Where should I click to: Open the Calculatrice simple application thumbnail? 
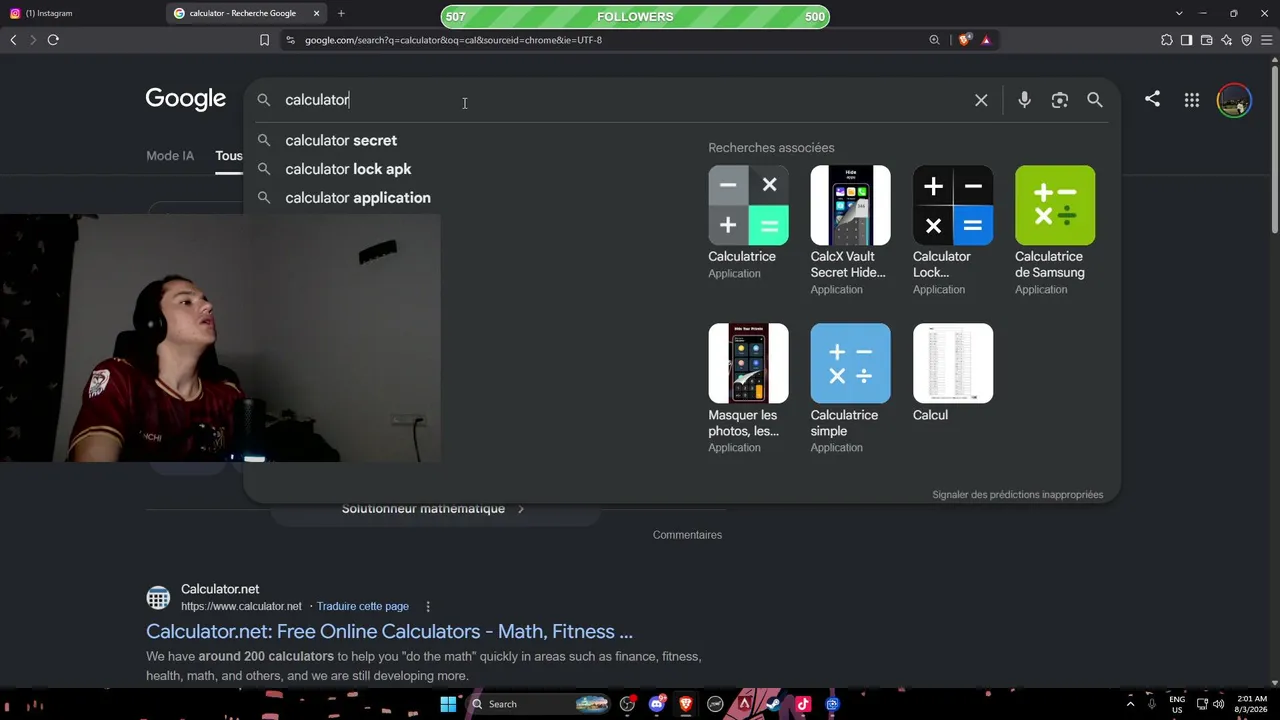point(850,363)
